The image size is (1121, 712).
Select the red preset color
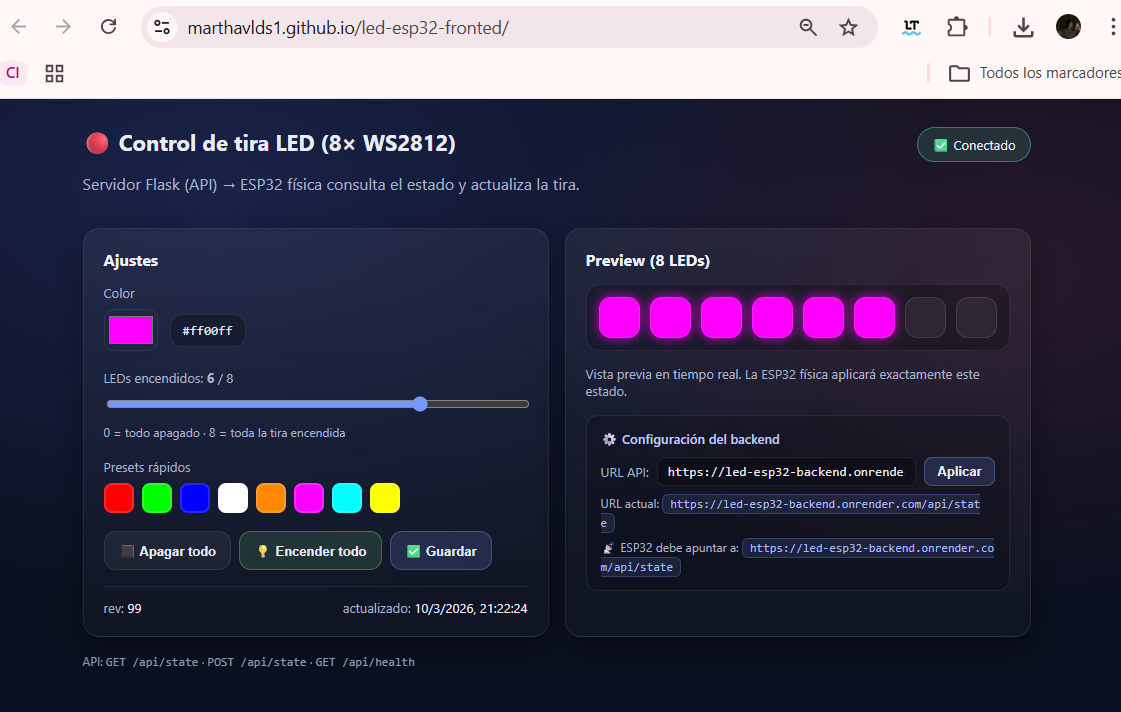[119, 498]
